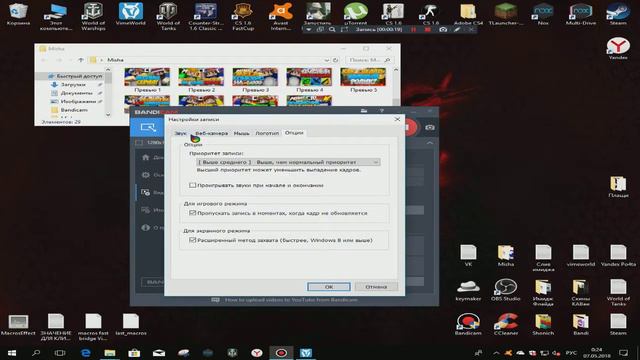Open How to upload videos to YouTube link
This screenshot has height=360, width=640.
(x=291, y=300)
